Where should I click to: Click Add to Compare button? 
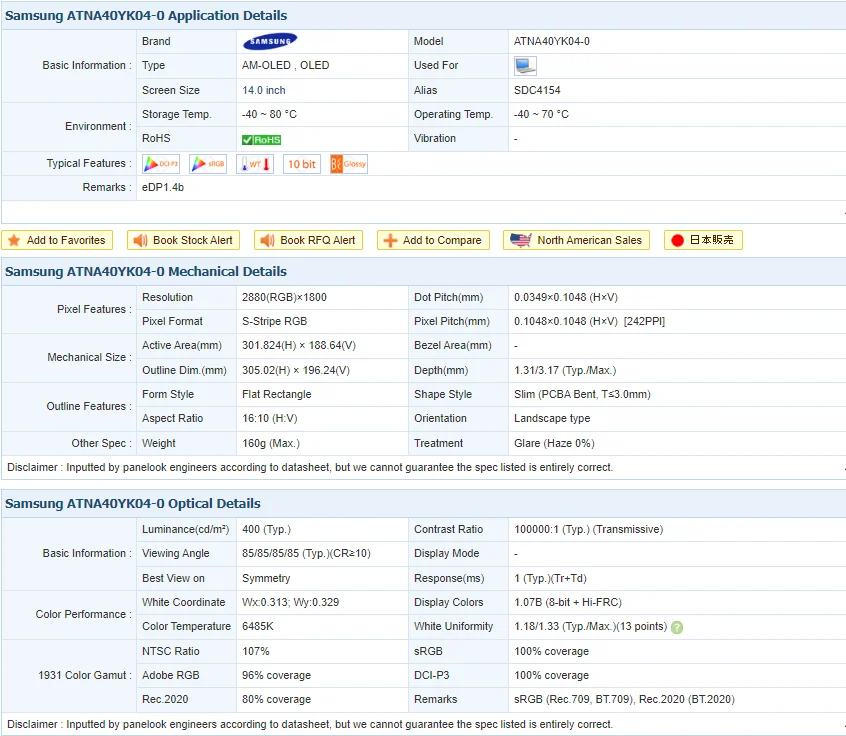433,240
